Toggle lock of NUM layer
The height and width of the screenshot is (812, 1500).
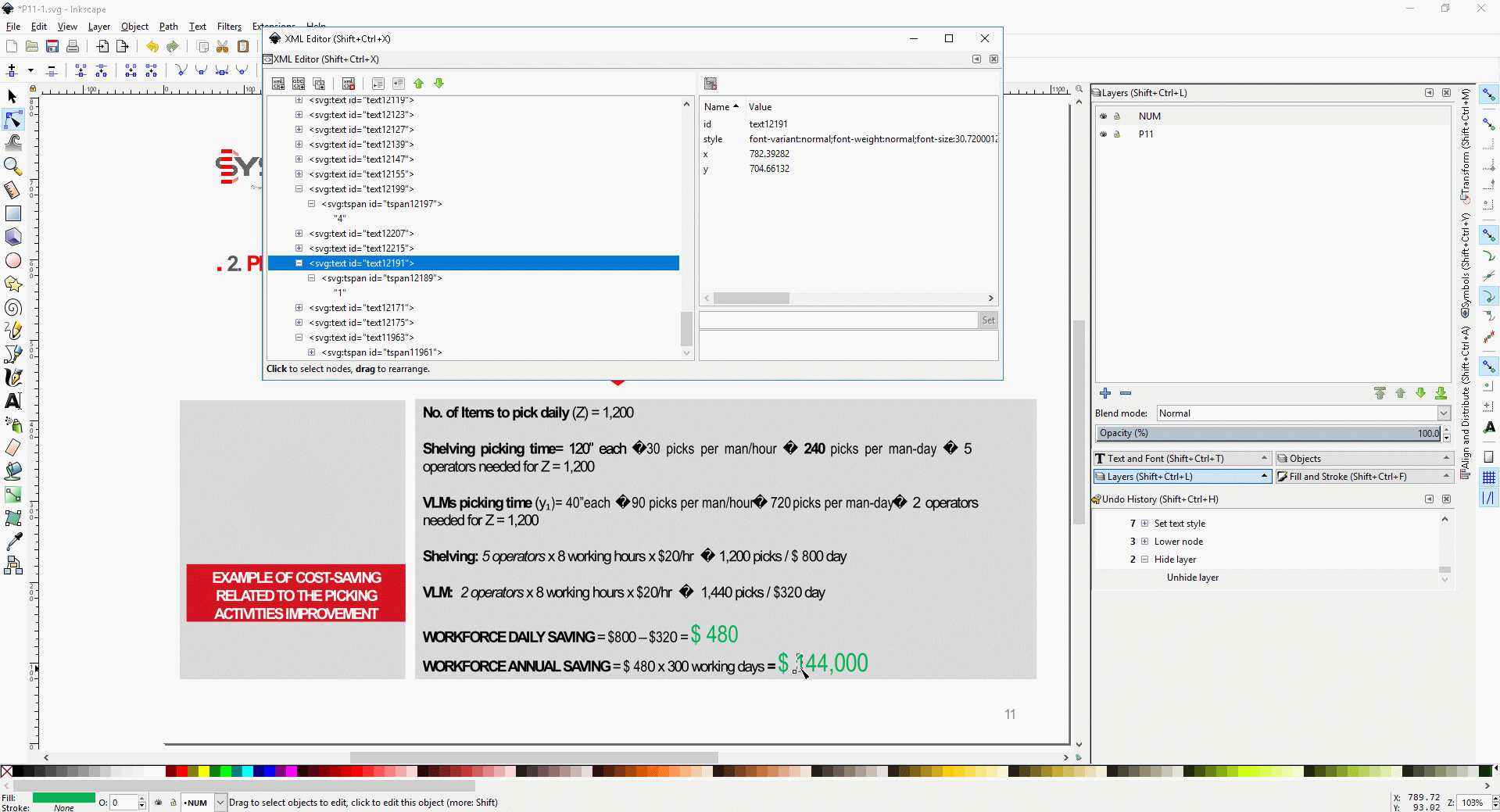click(1117, 116)
